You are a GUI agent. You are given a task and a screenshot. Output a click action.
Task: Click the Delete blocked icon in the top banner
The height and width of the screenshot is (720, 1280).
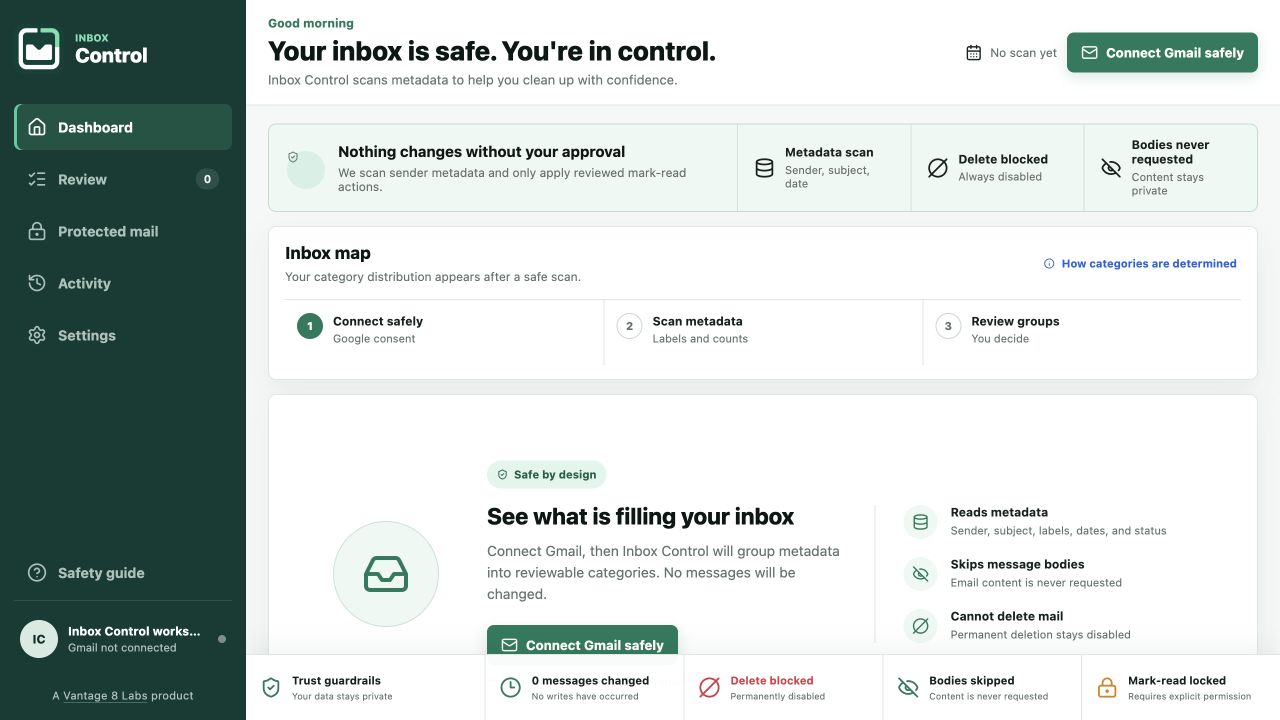[937, 168]
